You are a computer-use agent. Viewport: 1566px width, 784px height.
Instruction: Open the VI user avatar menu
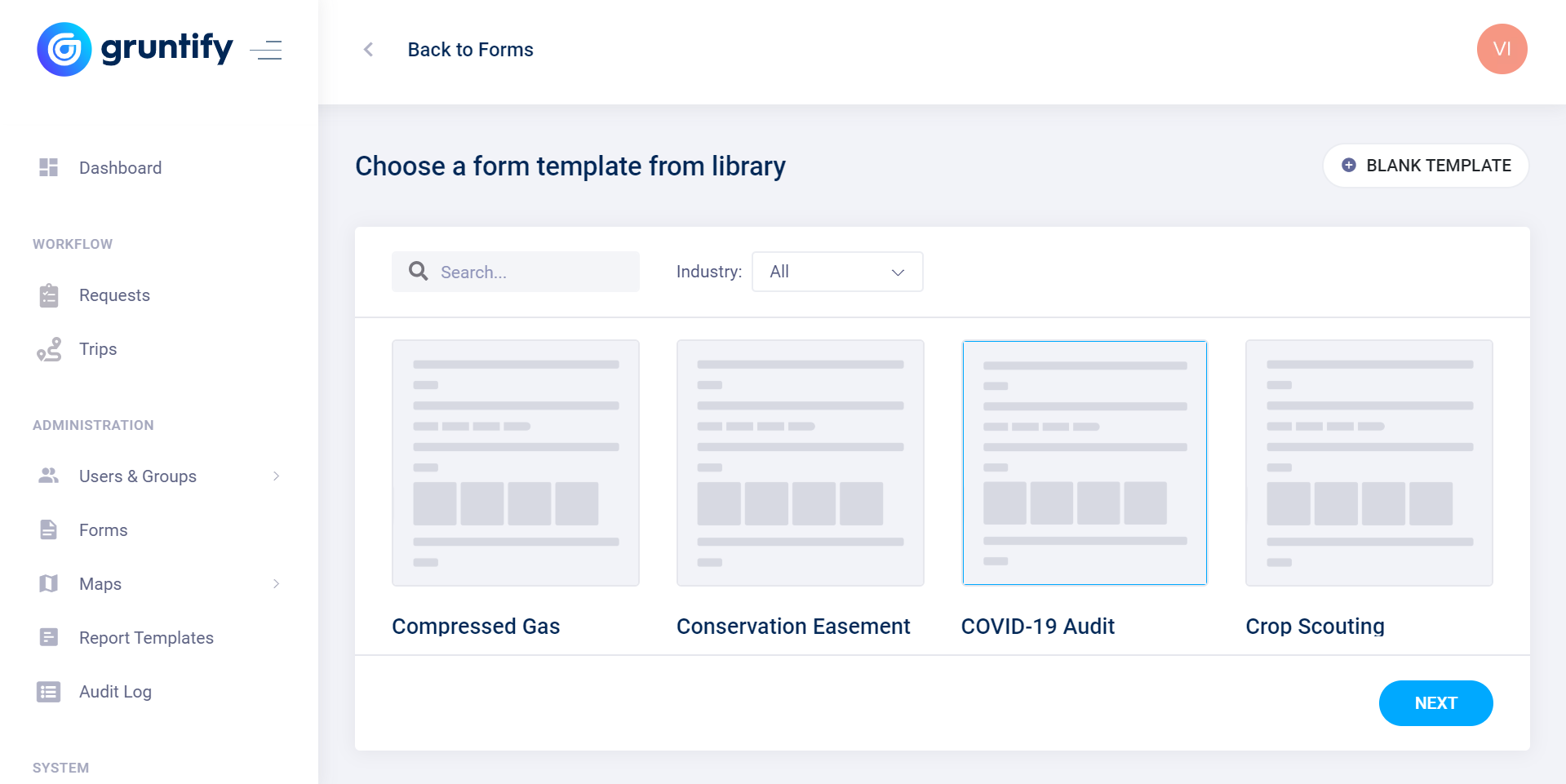tap(1502, 49)
